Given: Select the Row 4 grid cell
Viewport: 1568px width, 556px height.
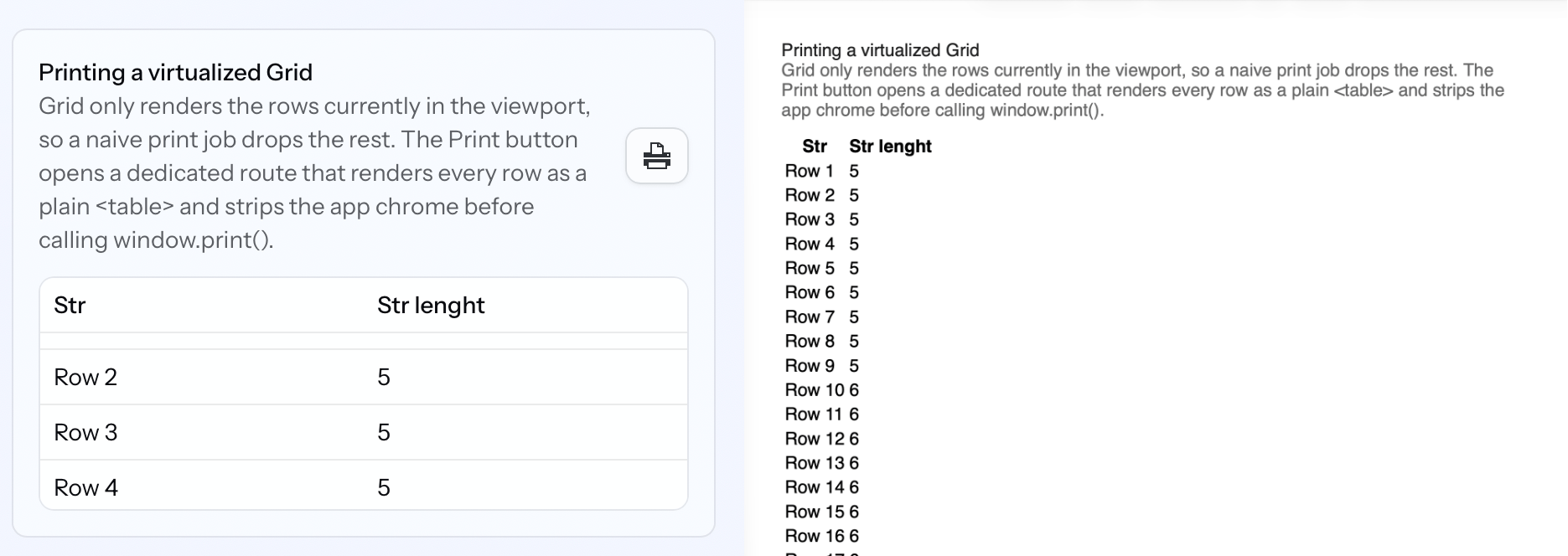Looking at the screenshot, I should 85,487.
